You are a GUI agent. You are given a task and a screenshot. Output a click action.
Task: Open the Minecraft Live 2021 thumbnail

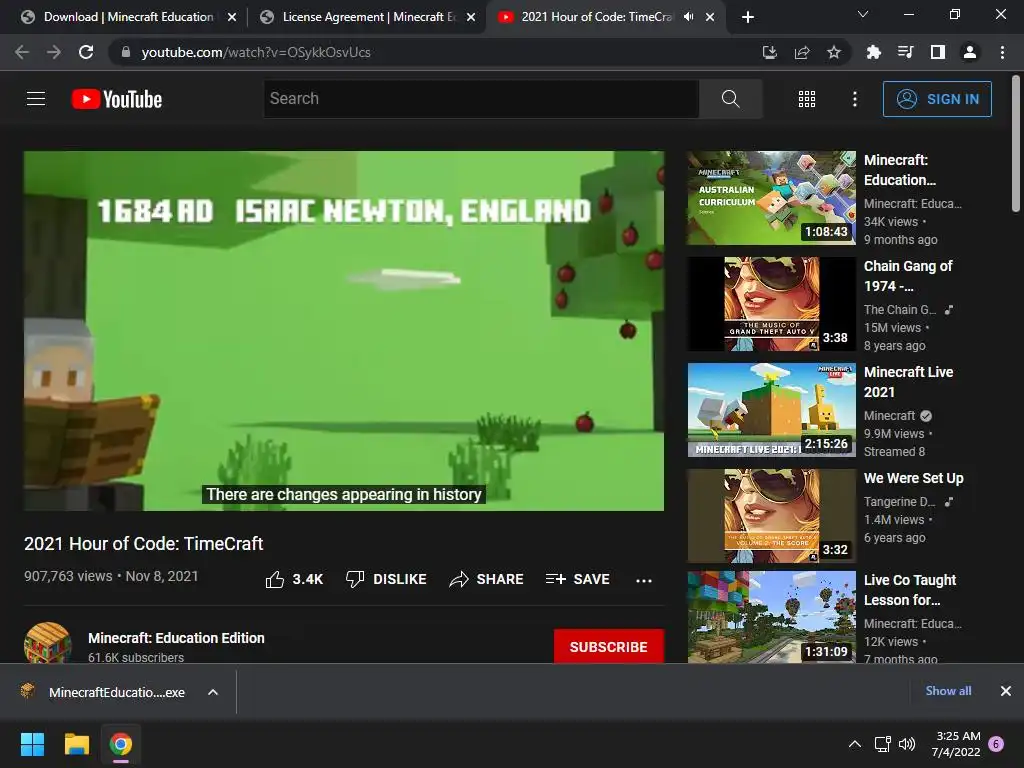(771, 410)
